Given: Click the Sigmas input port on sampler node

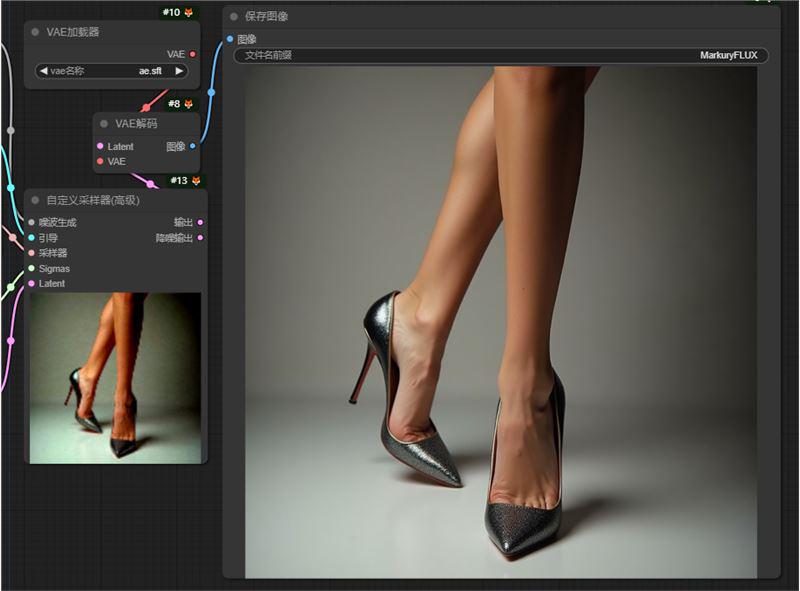Looking at the screenshot, I should 31,268.
